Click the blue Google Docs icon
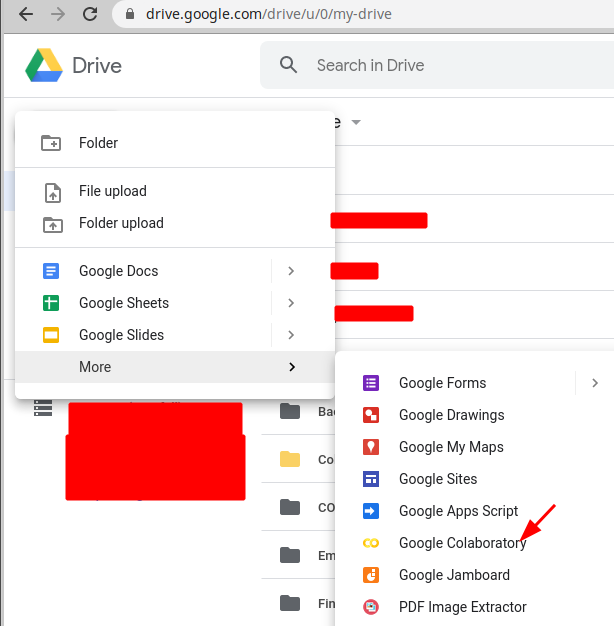The image size is (614, 626). click(51, 271)
